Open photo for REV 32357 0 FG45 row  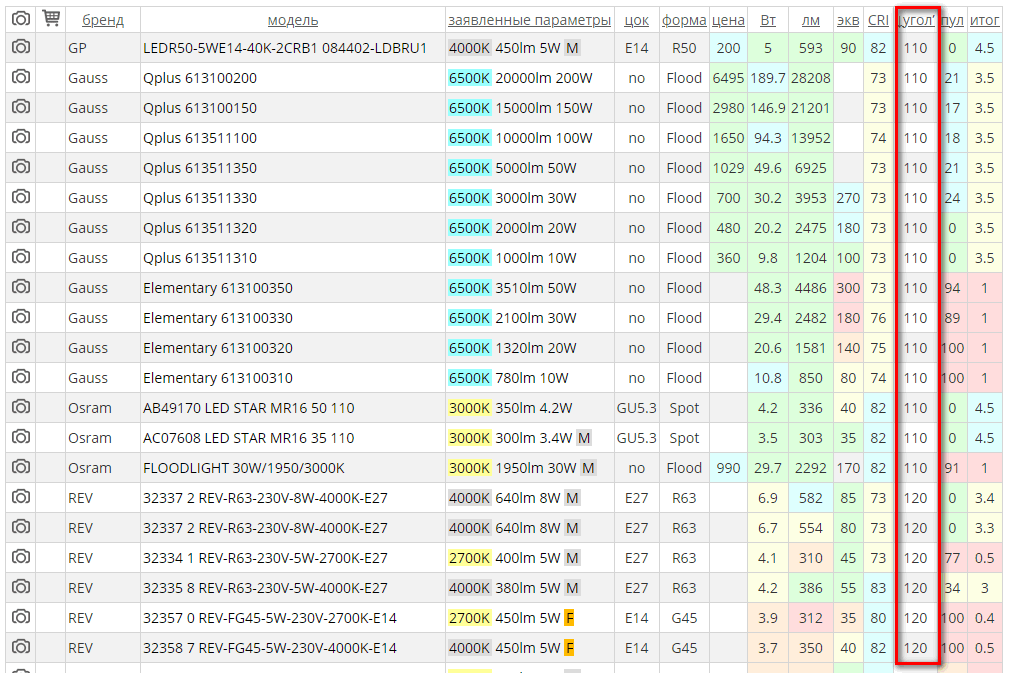[21, 618]
